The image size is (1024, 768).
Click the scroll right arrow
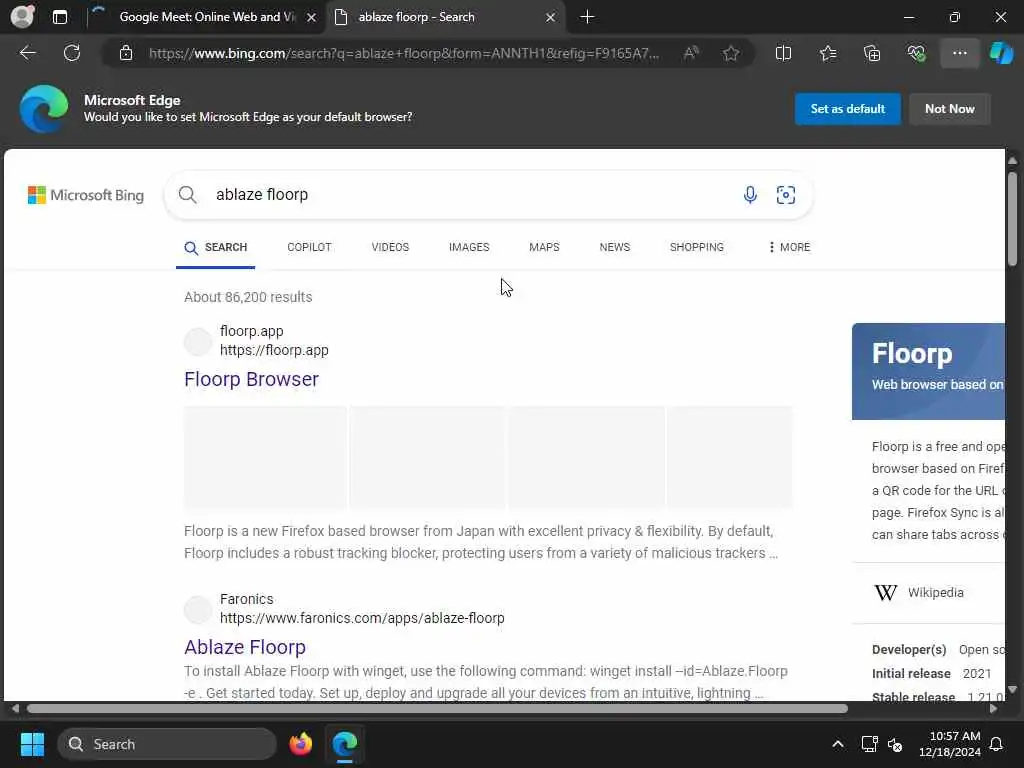pyautogui.click(x=993, y=709)
